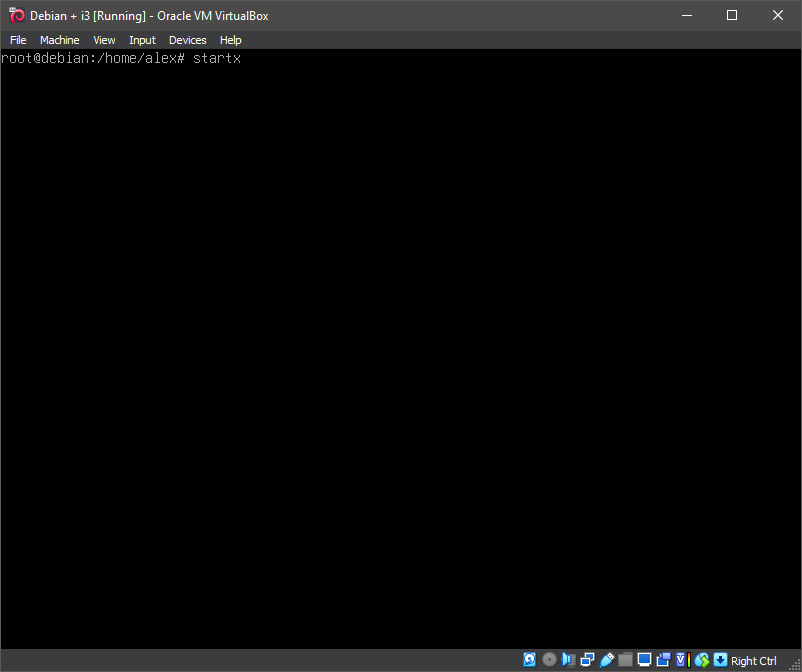Open the Help menu
The image size is (802, 672).
click(x=230, y=40)
